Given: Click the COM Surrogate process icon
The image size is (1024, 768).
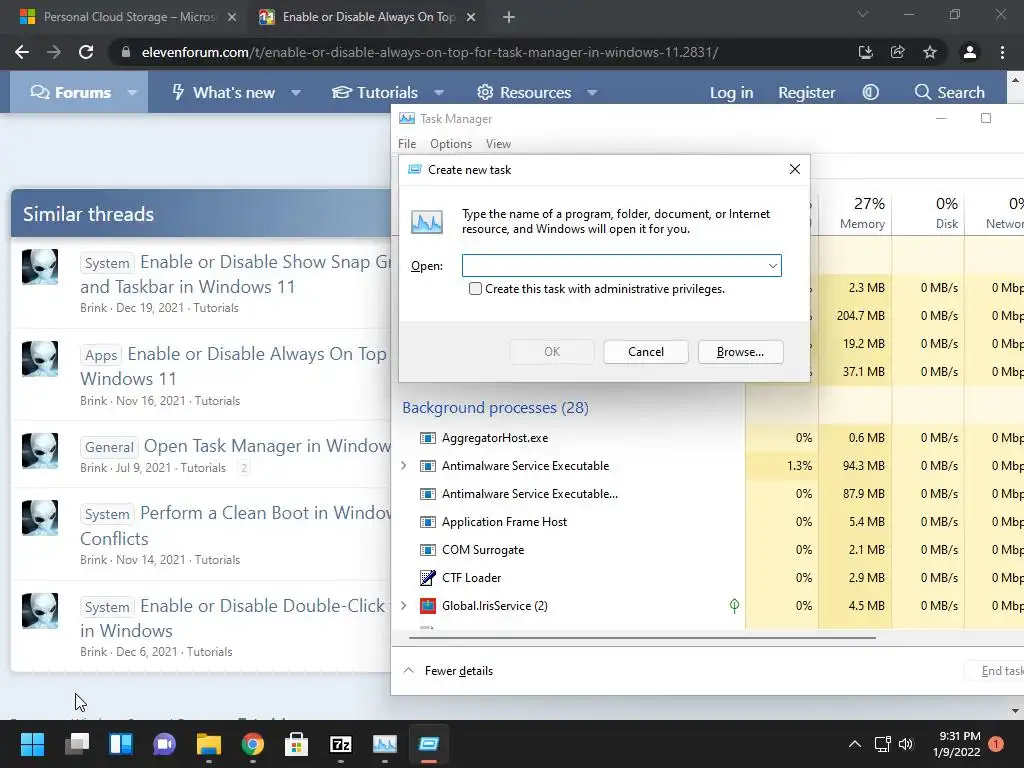Looking at the screenshot, I should 428,550.
